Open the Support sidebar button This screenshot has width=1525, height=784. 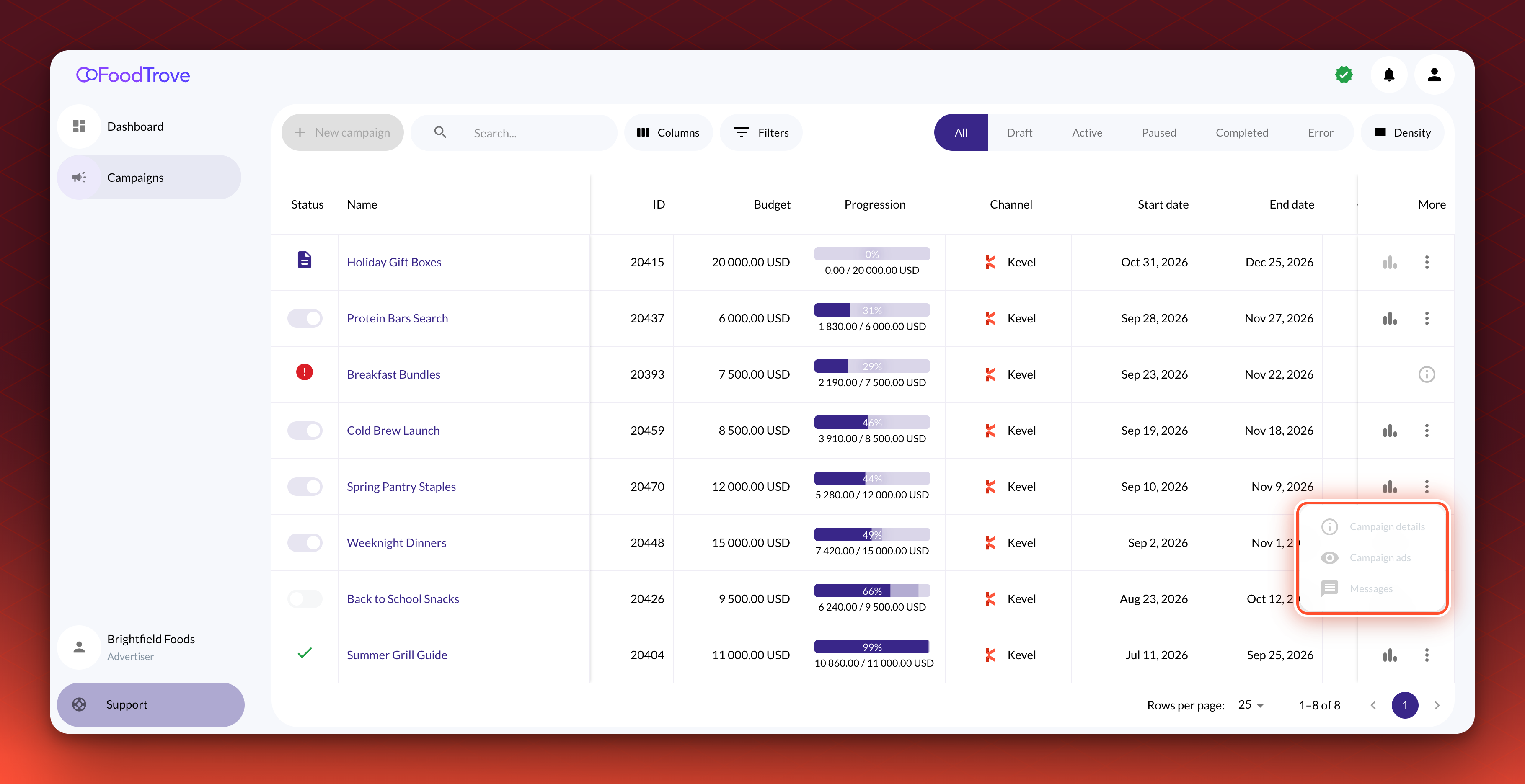pyautogui.click(x=150, y=705)
